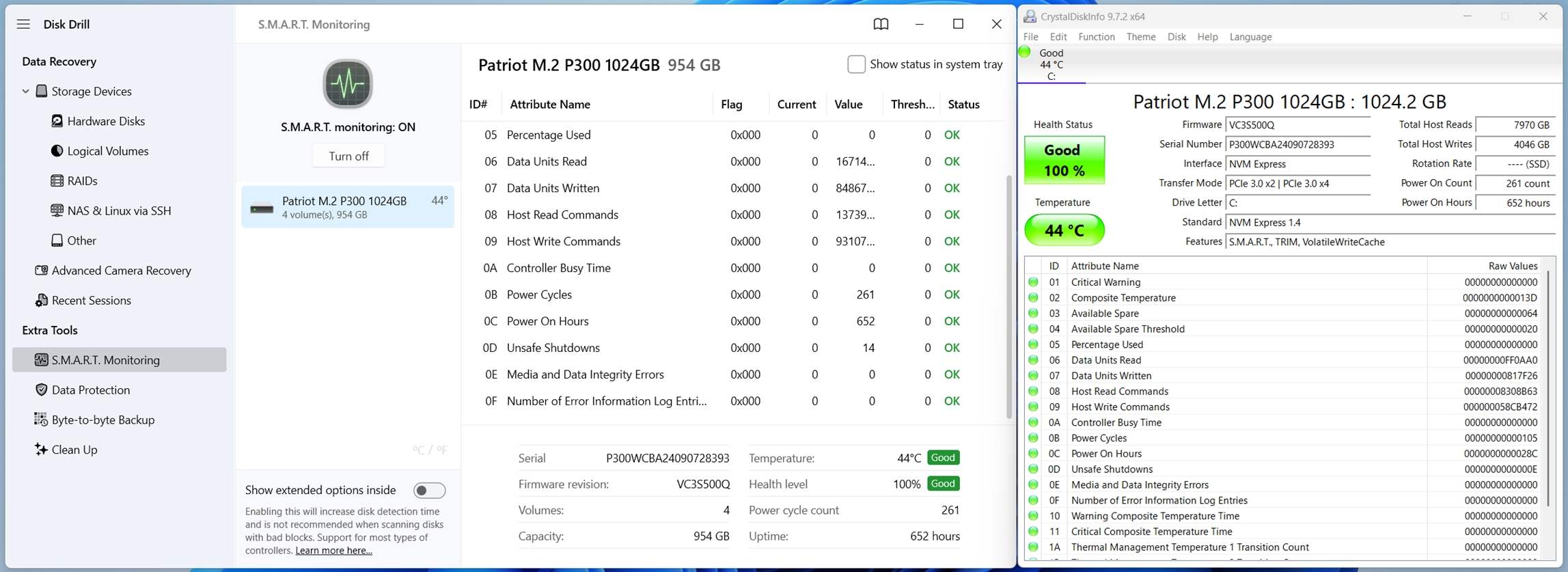This screenshot has height=572, width=1568.
Task: Open Byte-to-byte Backup tool
Action: pyautogui.click(x=102, y=420)
